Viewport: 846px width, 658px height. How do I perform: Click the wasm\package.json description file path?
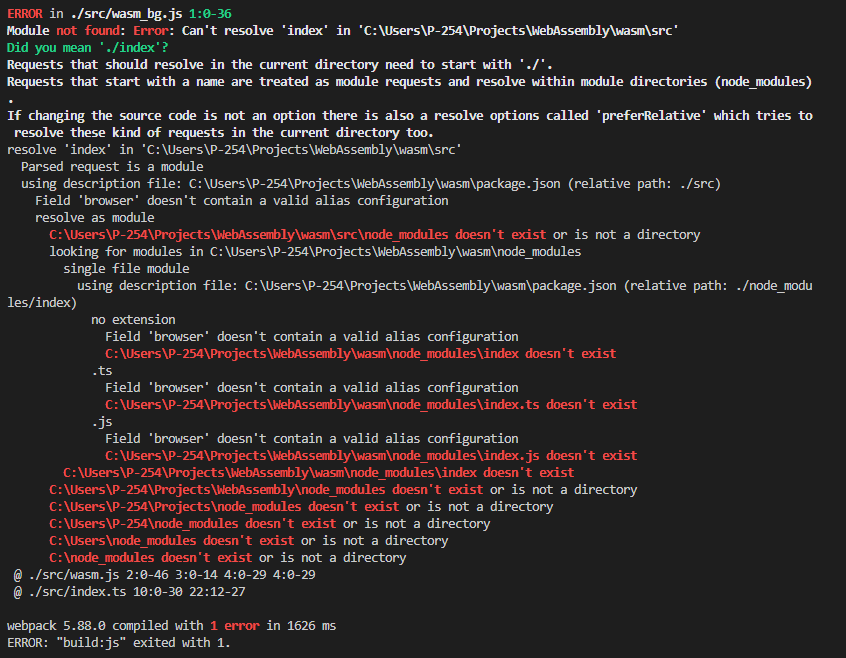tap(374, 184)
